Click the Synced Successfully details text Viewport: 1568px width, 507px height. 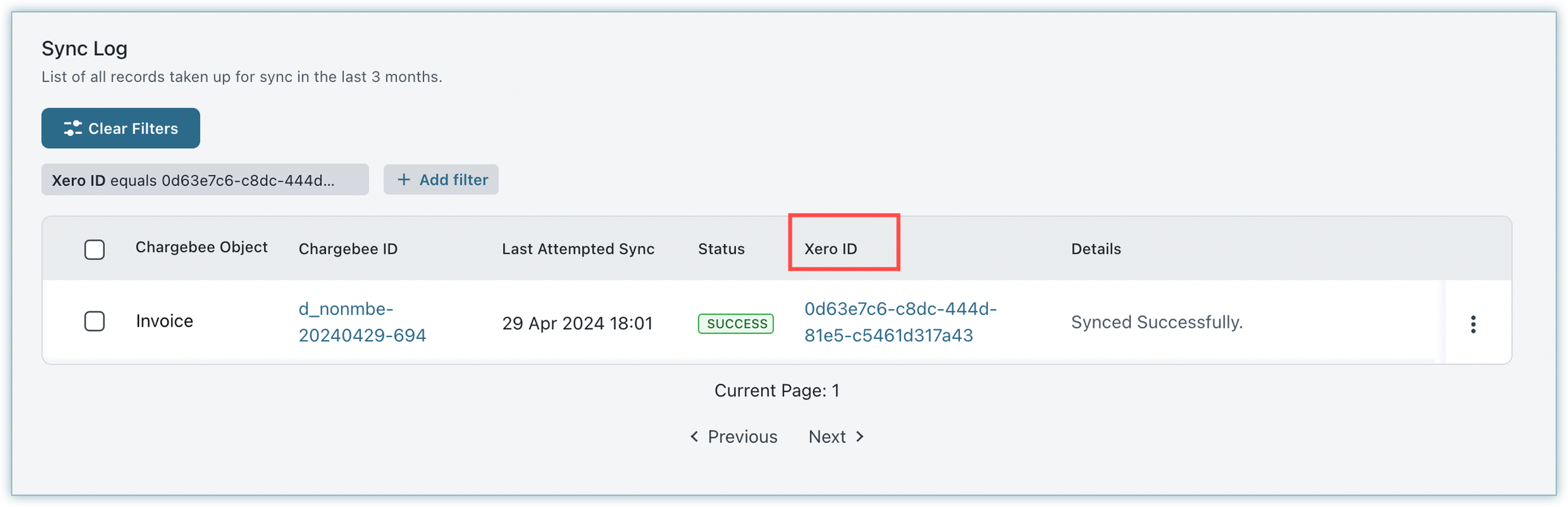pos(1156,322)
